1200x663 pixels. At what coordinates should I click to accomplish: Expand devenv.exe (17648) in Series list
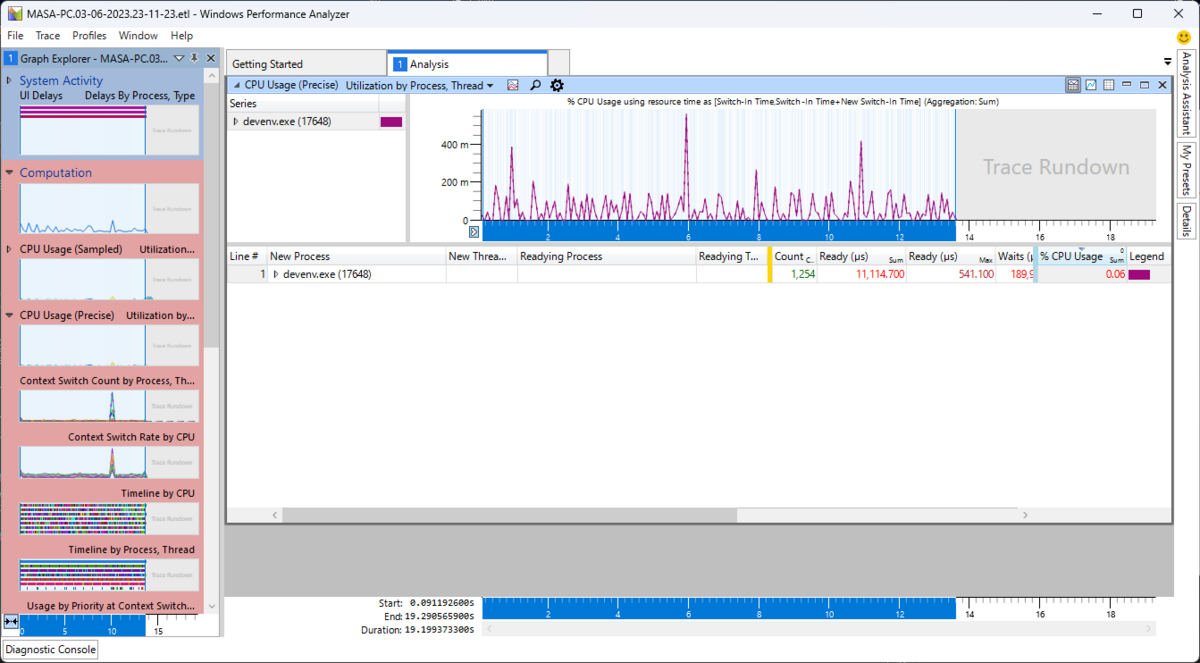(x=236, y=121)
